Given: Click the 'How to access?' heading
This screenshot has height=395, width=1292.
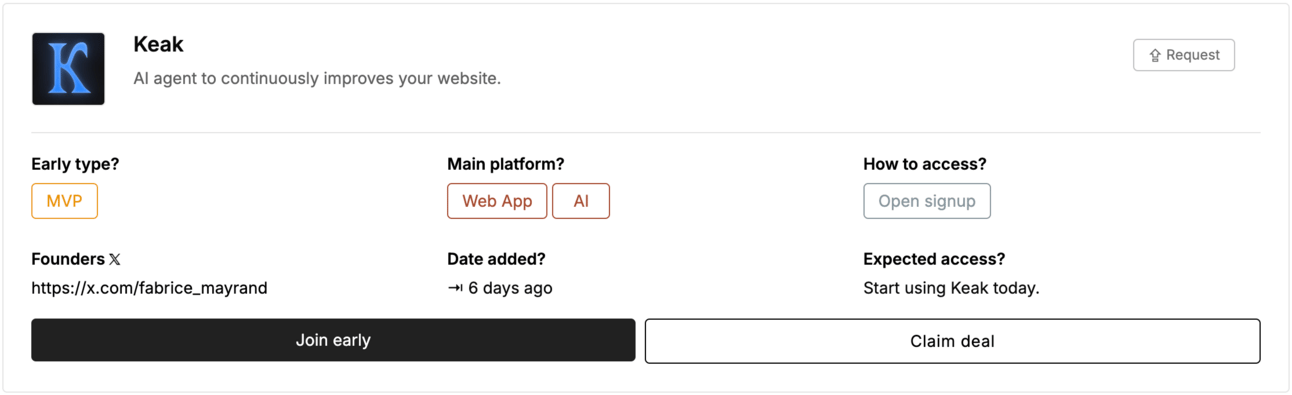Looking at the screenshot, I should click(925, 164).
